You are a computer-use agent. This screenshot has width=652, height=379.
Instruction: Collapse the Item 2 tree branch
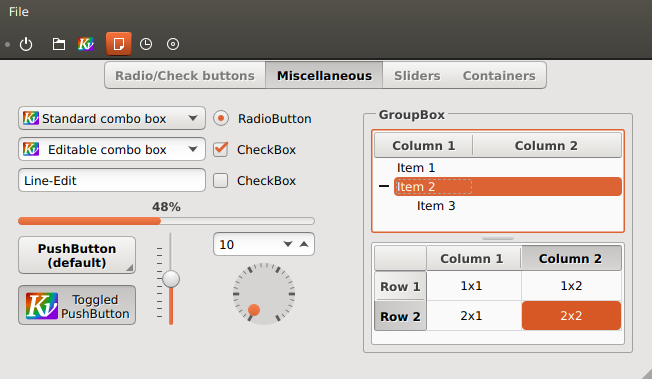tap(384, 186)
